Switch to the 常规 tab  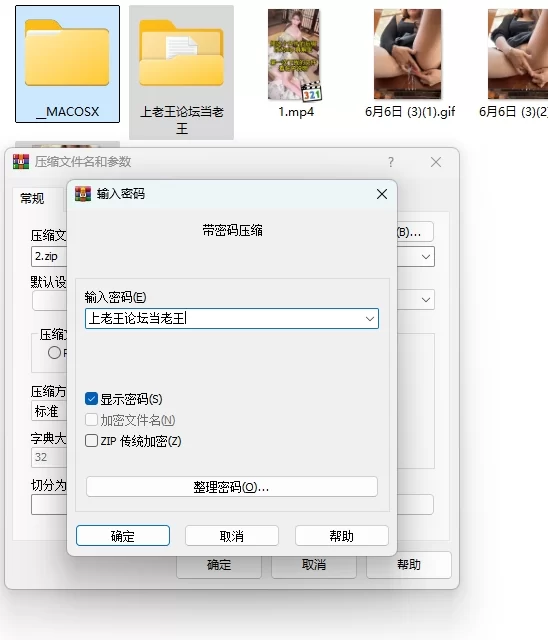[x=33, y=199]
